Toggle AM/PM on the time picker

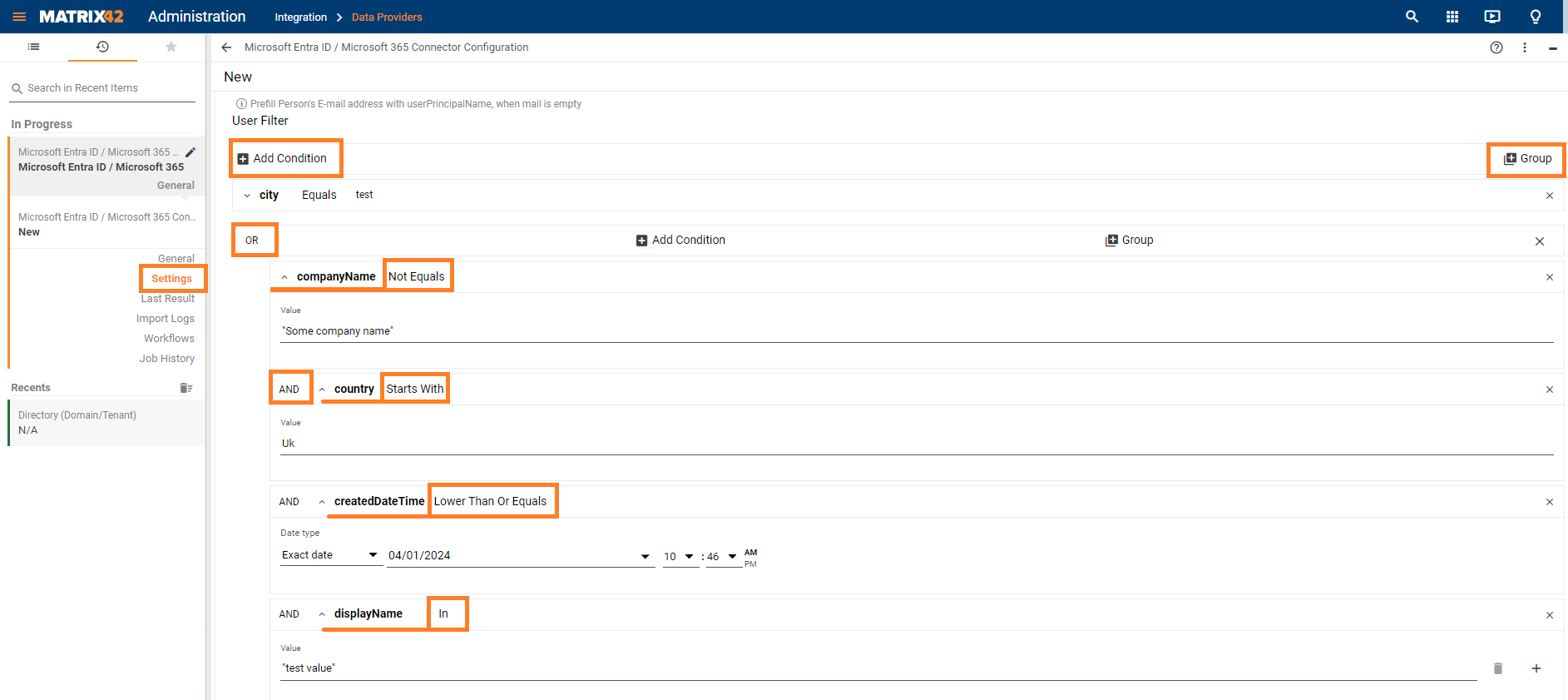pyautogui.click(x=750, y=559)
